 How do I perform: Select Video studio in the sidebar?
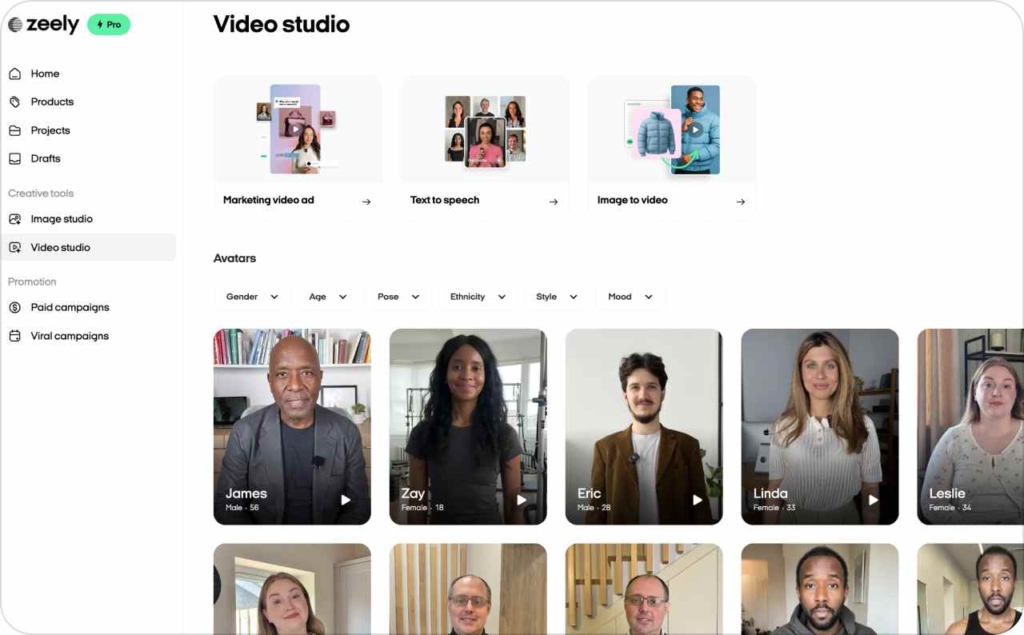click(x=60, y=248)
